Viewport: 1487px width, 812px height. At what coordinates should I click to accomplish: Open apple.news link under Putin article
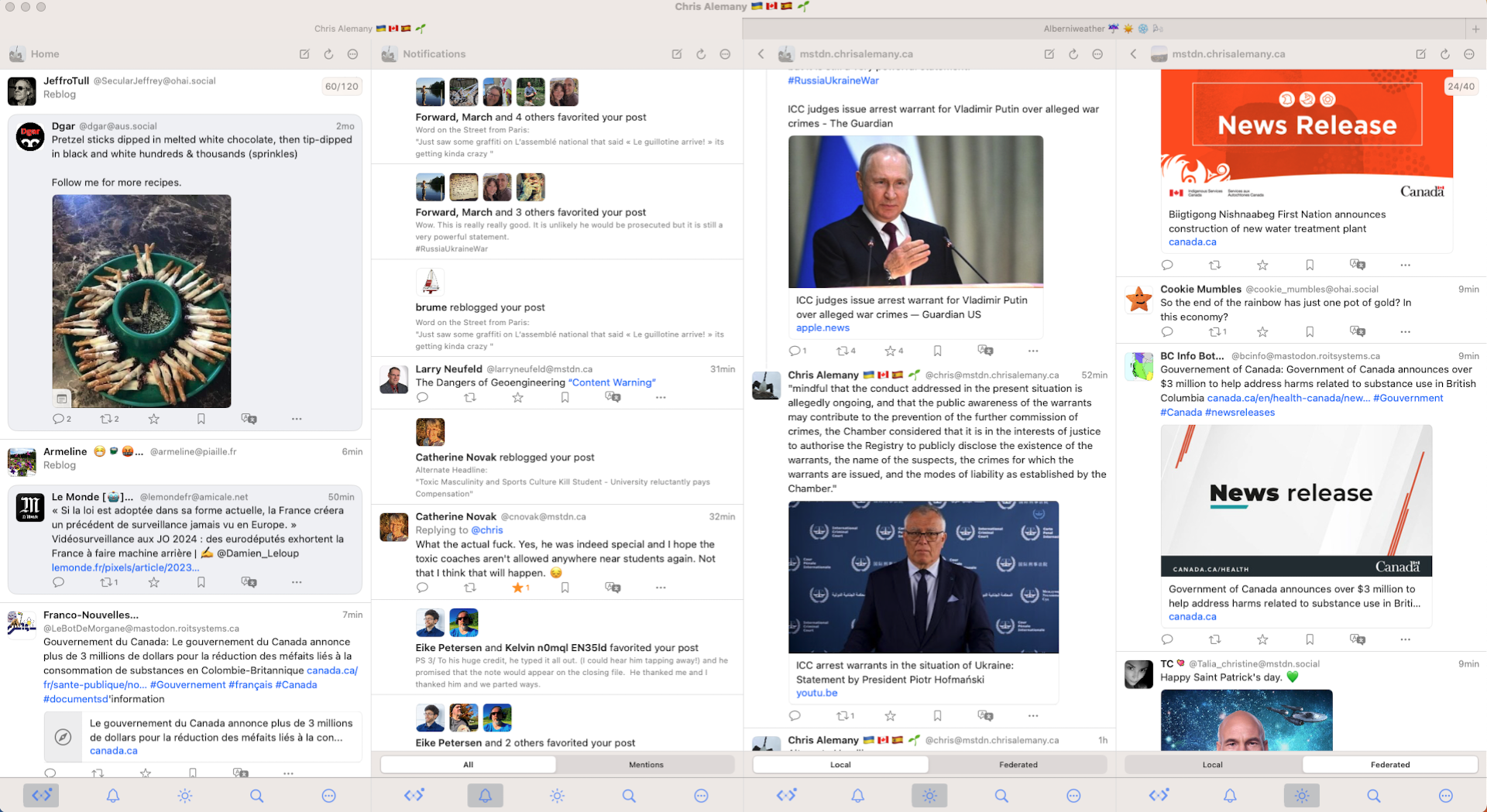coord(822,328)
